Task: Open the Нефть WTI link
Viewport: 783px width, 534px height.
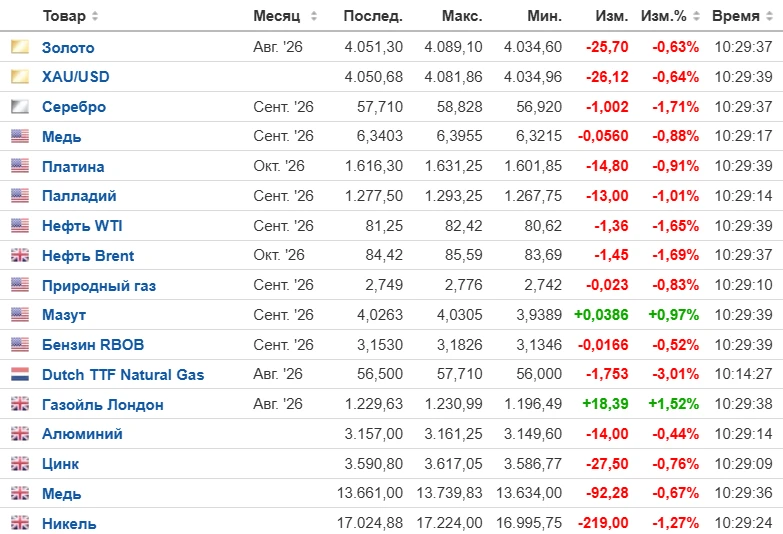Action: point(82,226)
